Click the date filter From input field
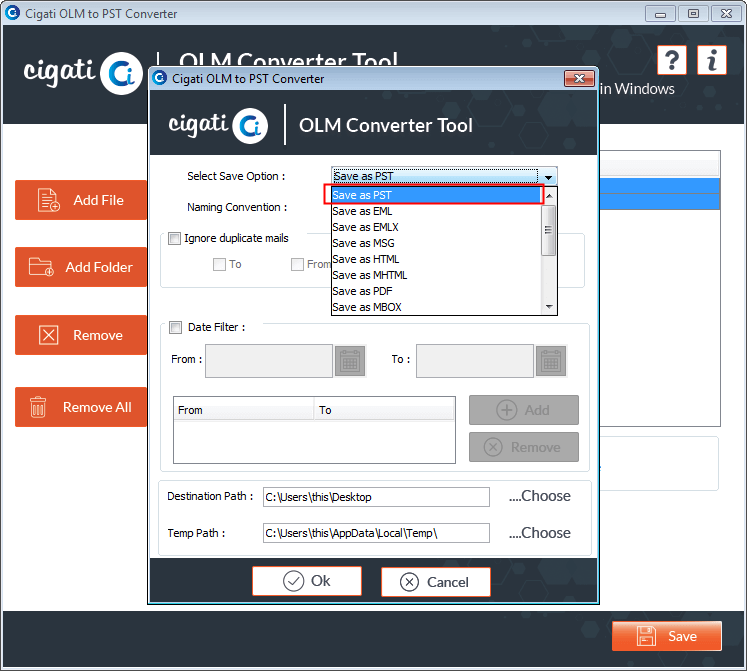This screenshot has height=671, width=747. (269, 361)
